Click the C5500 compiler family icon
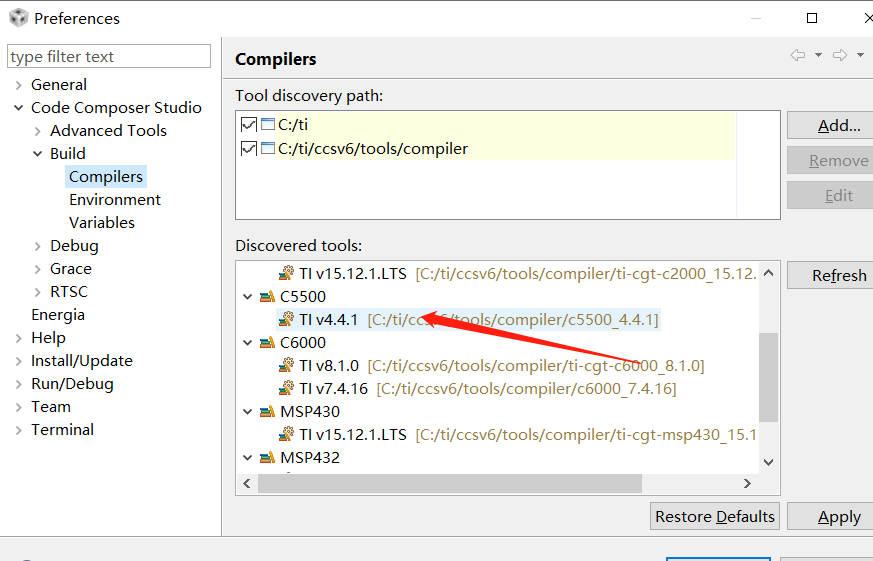 pos(267,297)
